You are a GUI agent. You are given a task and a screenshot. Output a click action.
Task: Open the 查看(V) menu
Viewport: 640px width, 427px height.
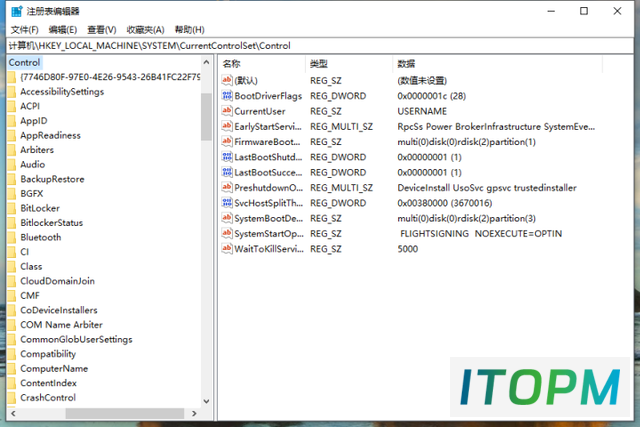tap(102, 30)
